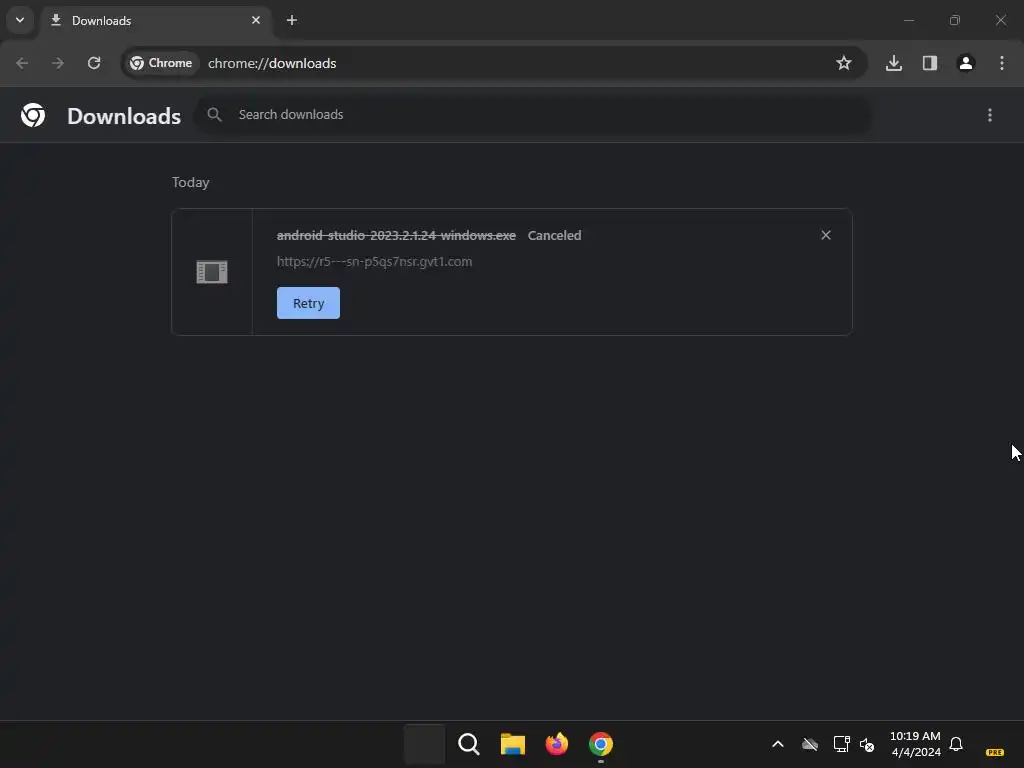Open a new tab with plus button

(x=292, y=20)
